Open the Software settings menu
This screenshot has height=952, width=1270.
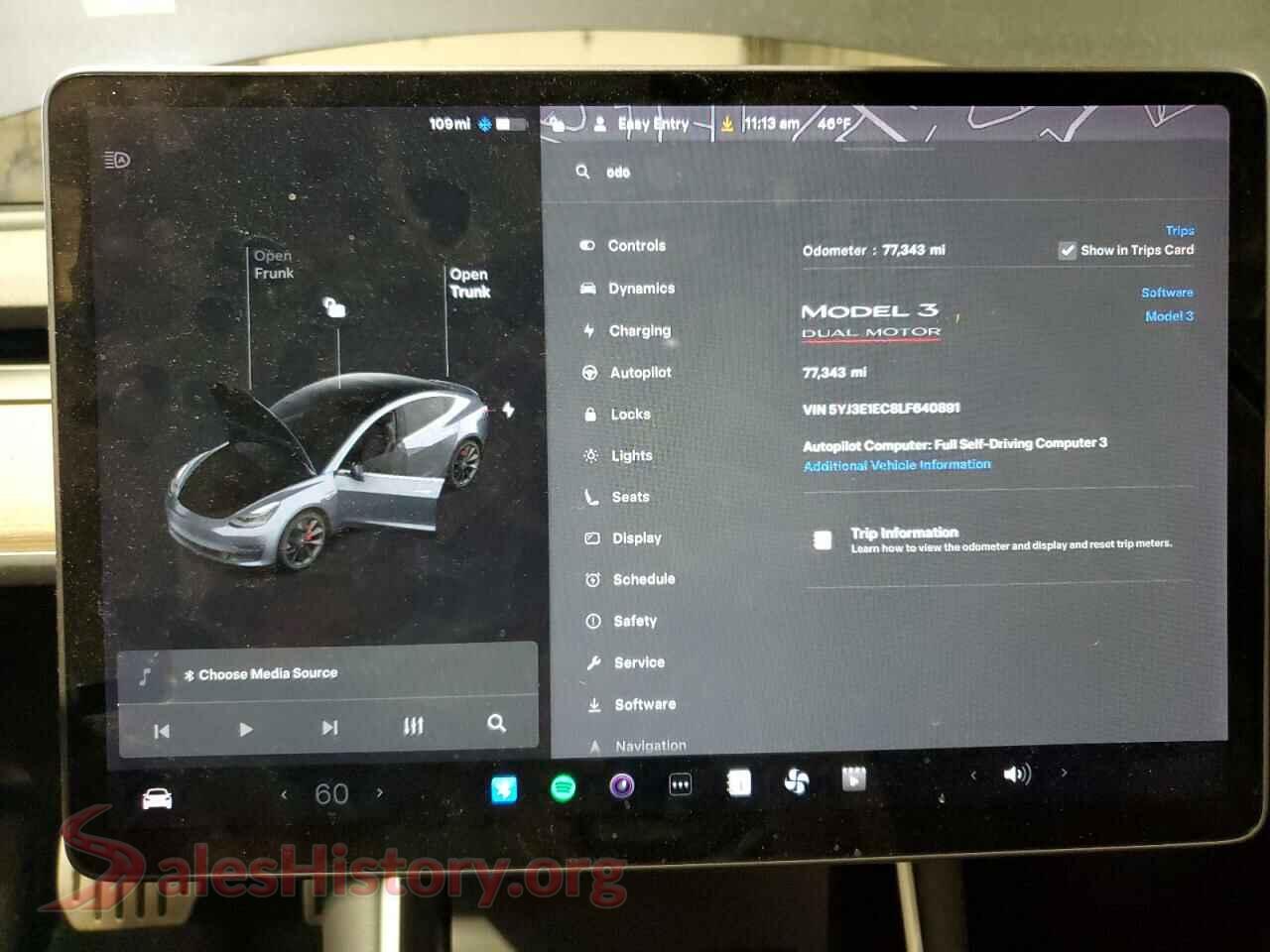pos(632,705)
